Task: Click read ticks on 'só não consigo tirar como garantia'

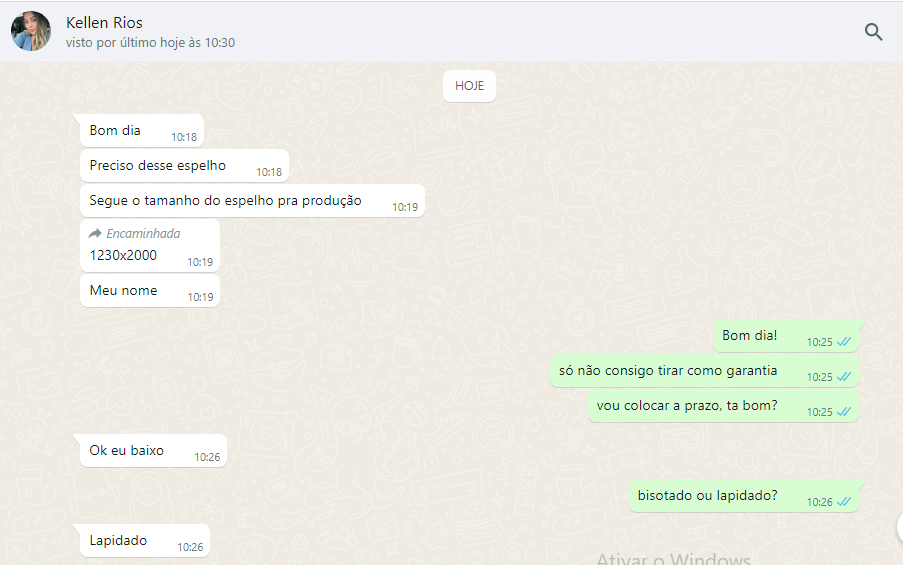Action: click(x=844, y=377)
